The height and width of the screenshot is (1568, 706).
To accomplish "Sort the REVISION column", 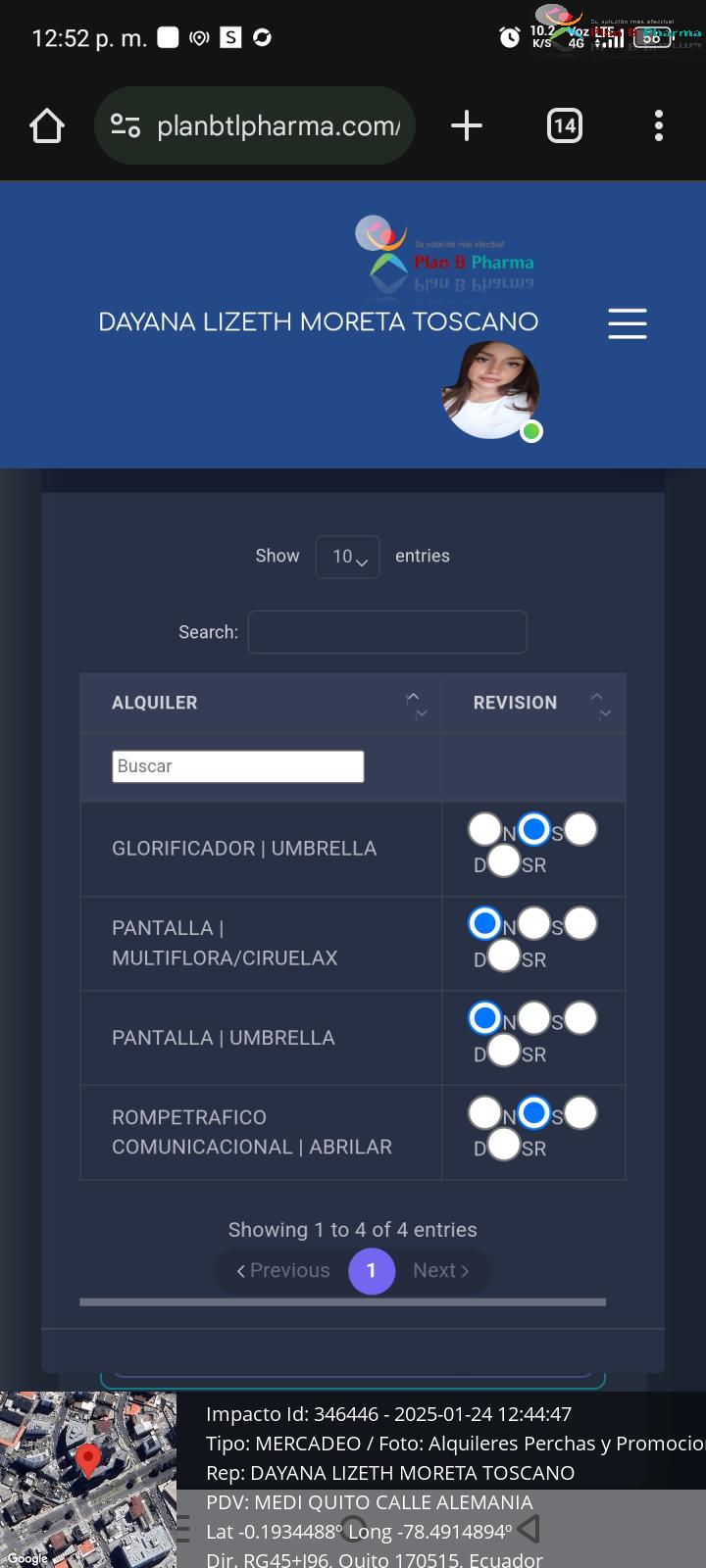I will pos(599,704).
